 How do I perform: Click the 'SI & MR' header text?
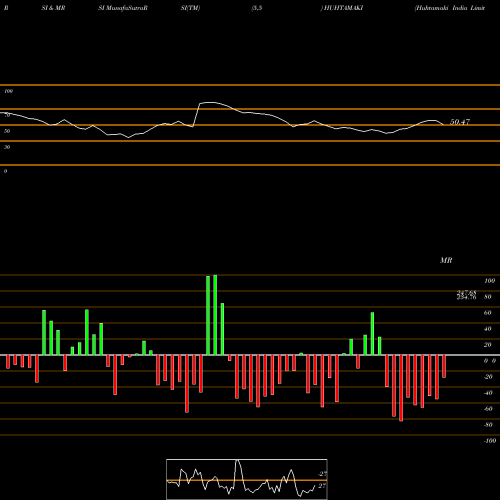[53, 8]
